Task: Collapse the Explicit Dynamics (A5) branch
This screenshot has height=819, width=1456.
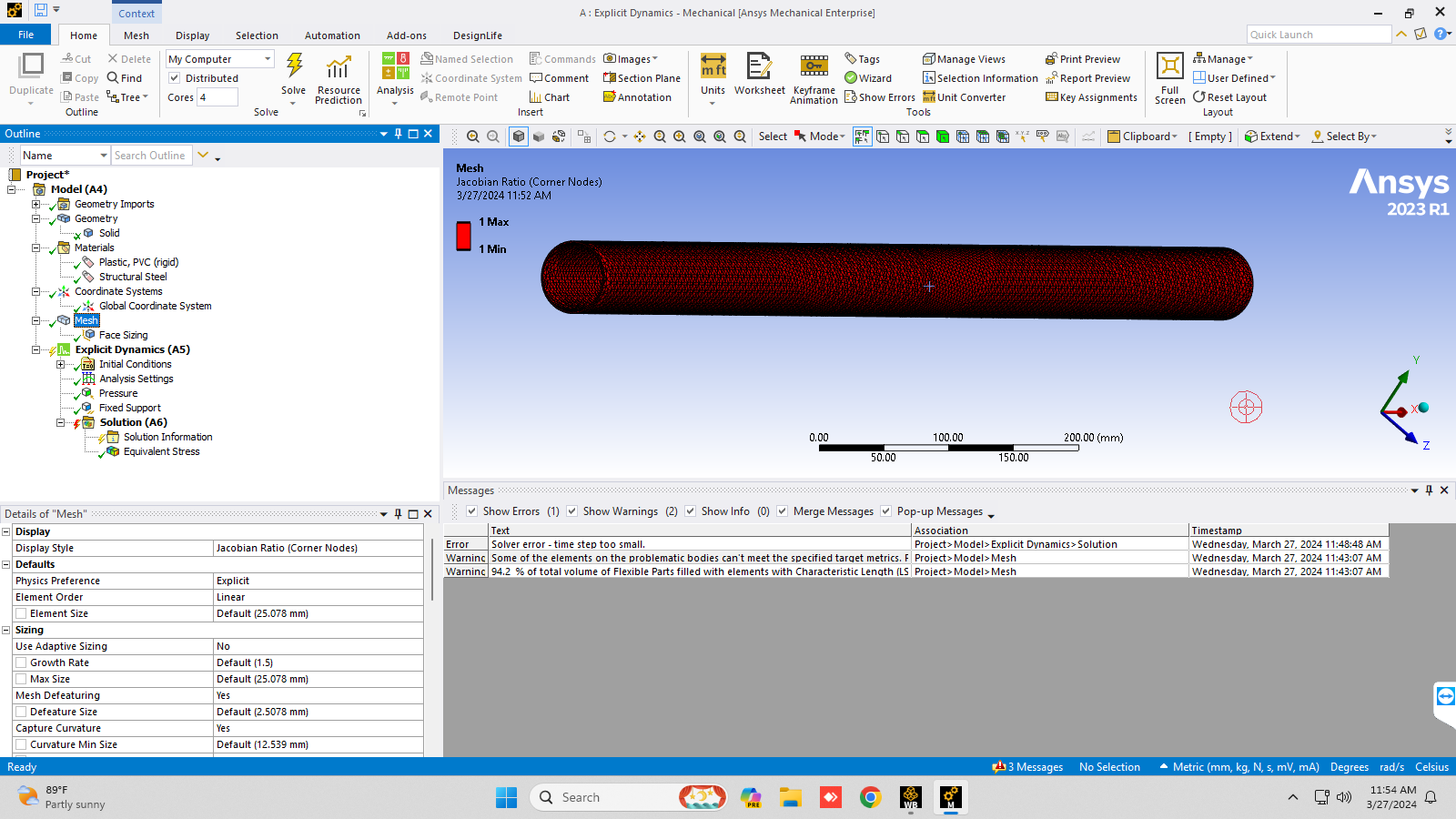Action: point(36,349)
